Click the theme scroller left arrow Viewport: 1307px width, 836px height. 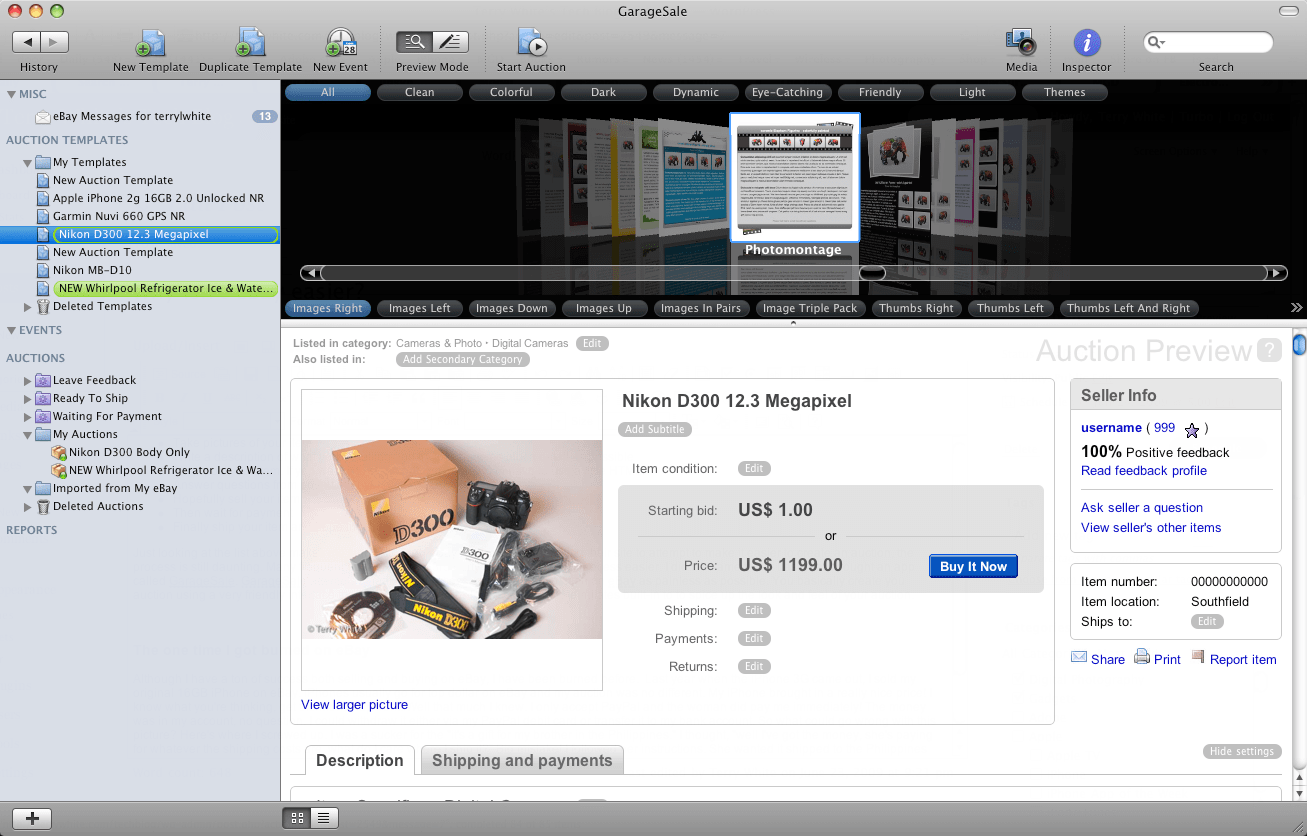point(310,273)
